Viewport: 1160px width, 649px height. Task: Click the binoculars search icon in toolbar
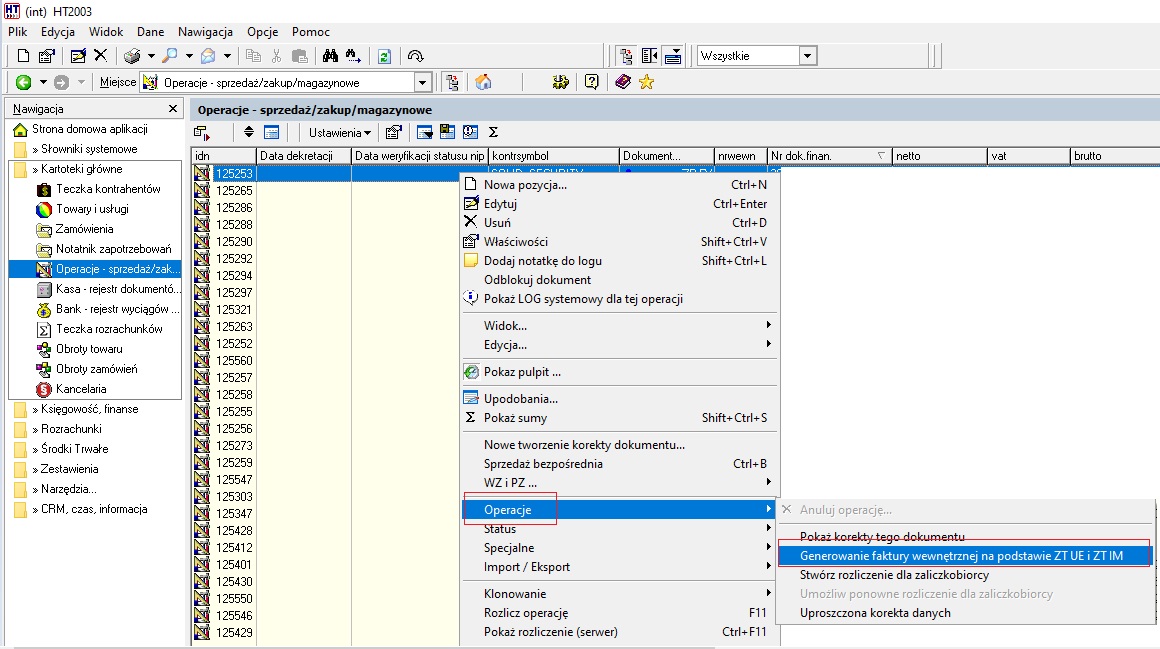(330, 56)
